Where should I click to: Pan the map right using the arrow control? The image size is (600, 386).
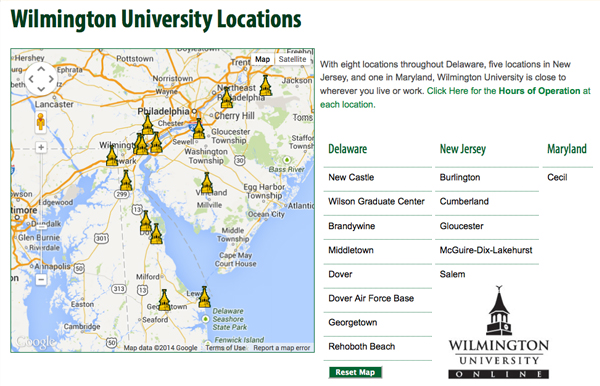click(x=51, y=79)
